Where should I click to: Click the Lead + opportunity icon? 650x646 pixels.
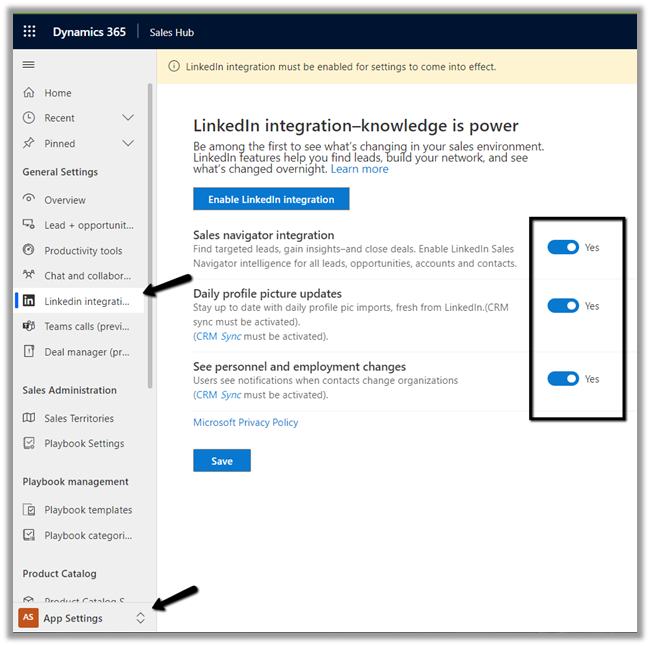(29, 224)
